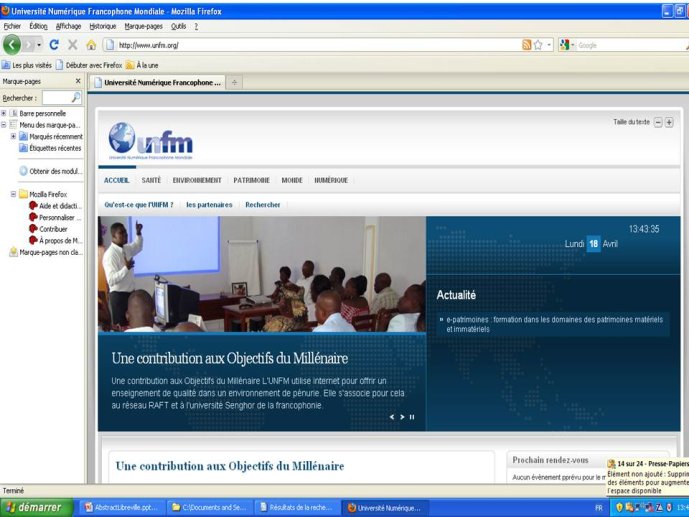Switch to AbstractLibreville.ppt taskbar item

123,507
